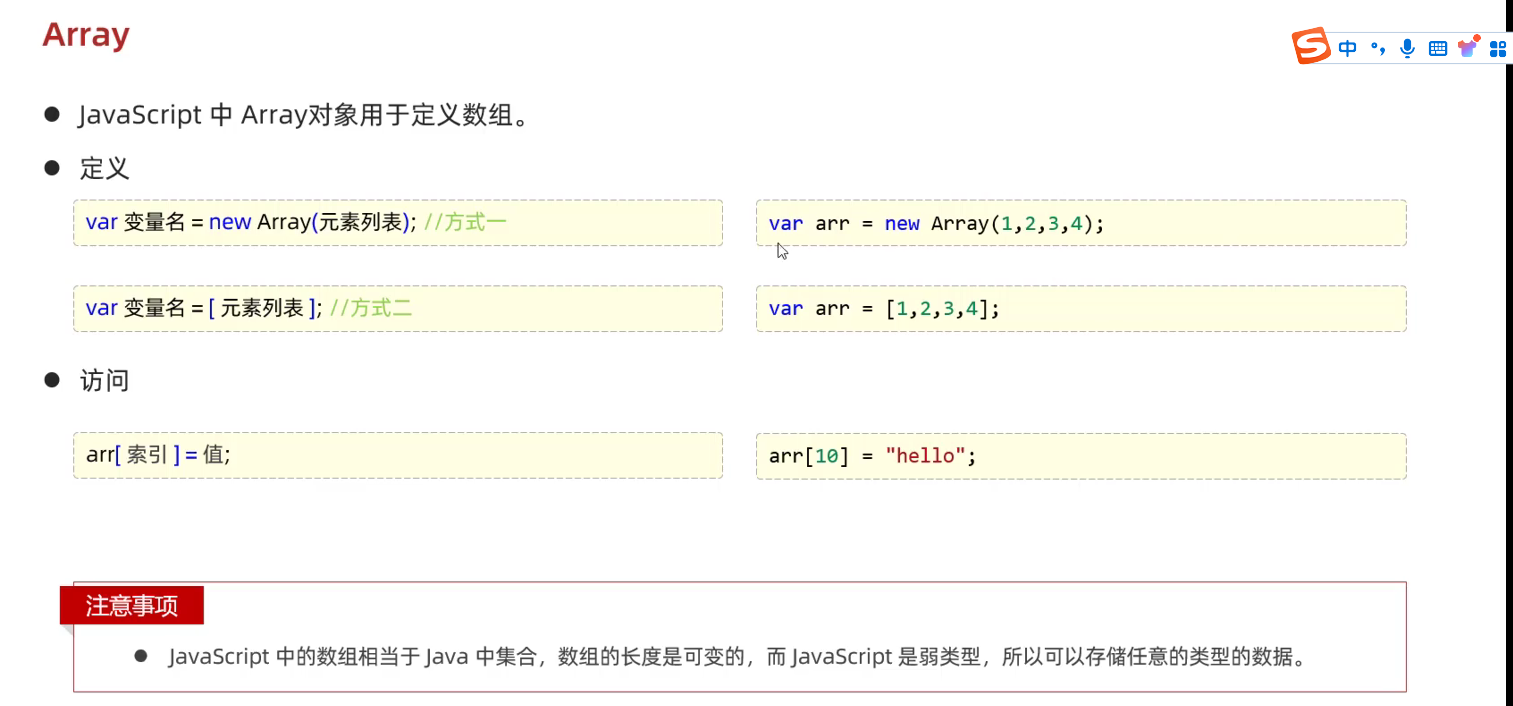1513x706 pixels.
Task: Open the Sogou toolbox grid icon
Action: click(x=1497, y=48)
